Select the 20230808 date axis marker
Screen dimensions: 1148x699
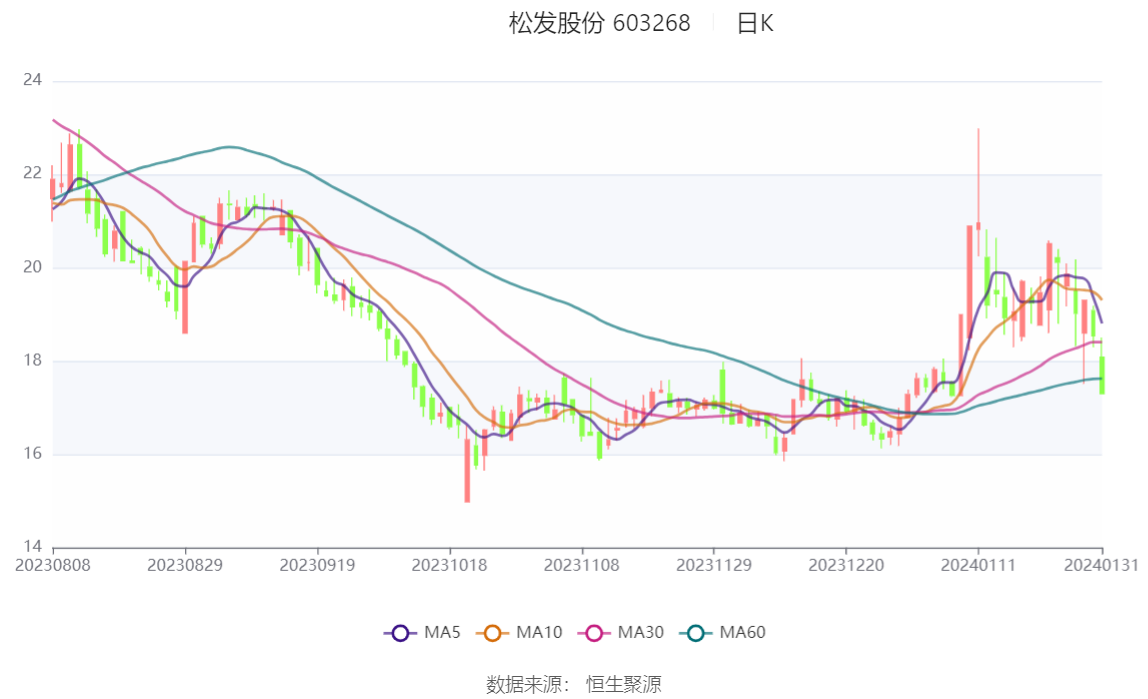[53, 565]
